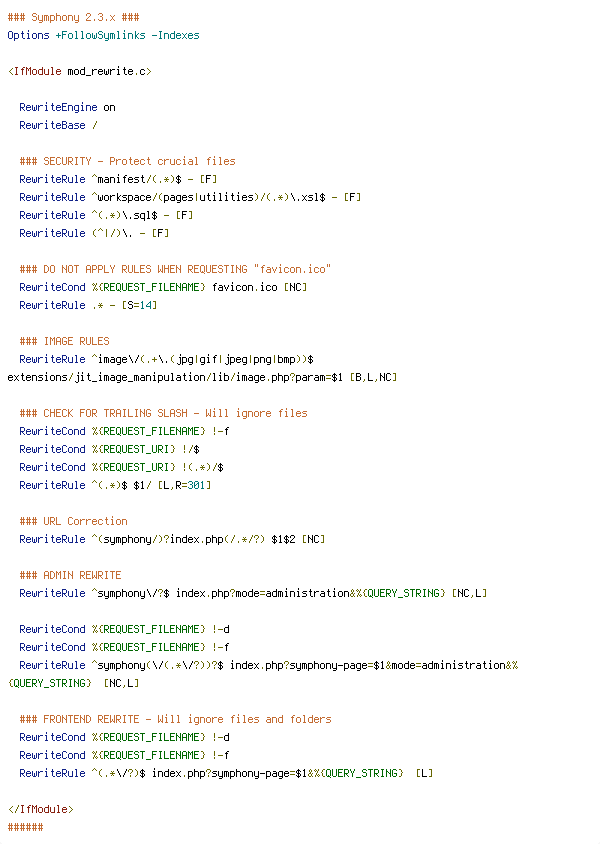
Task: Click the '### Symphony 2.3.x ###' comment line
Action: point(73,17)
